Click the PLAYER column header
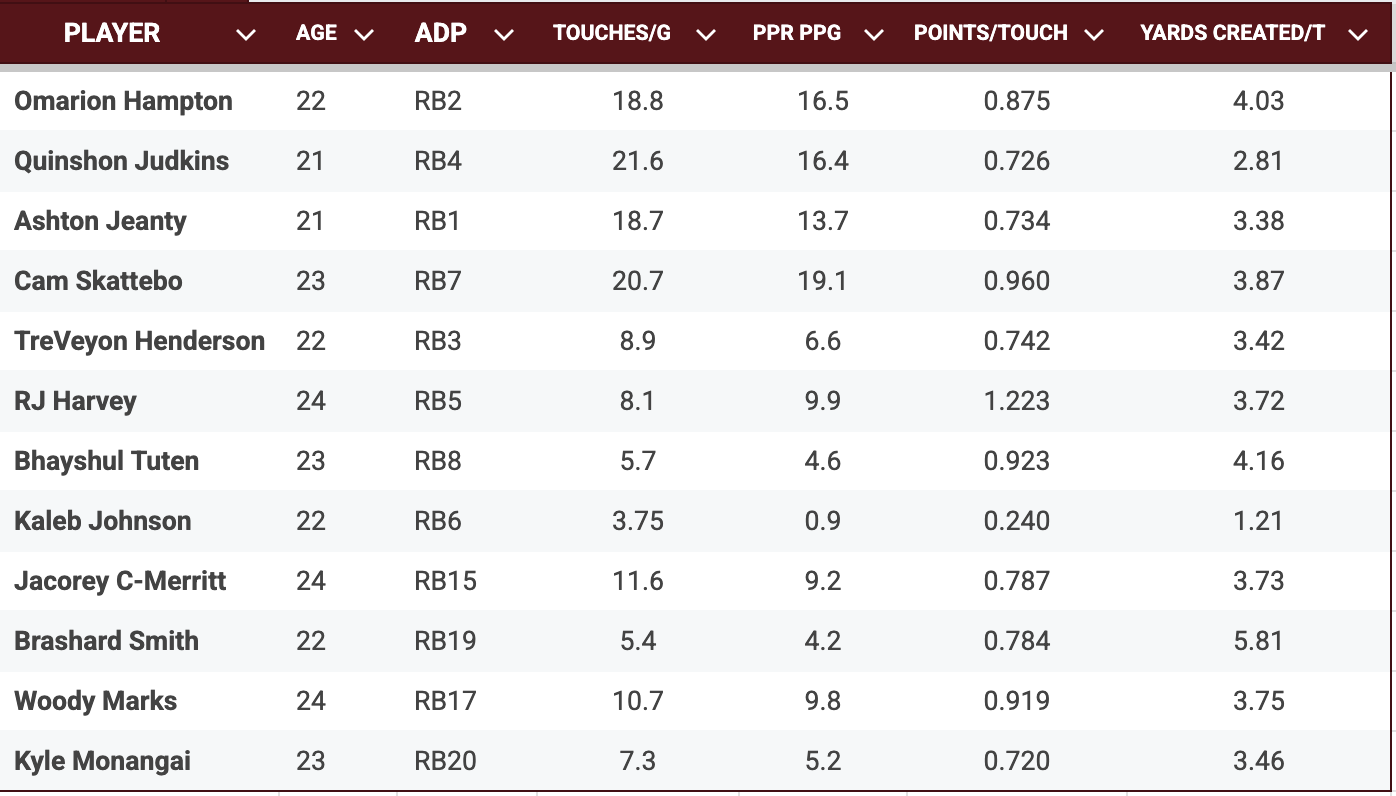Viewport: 1396px width, 796px height. point(111,33)
